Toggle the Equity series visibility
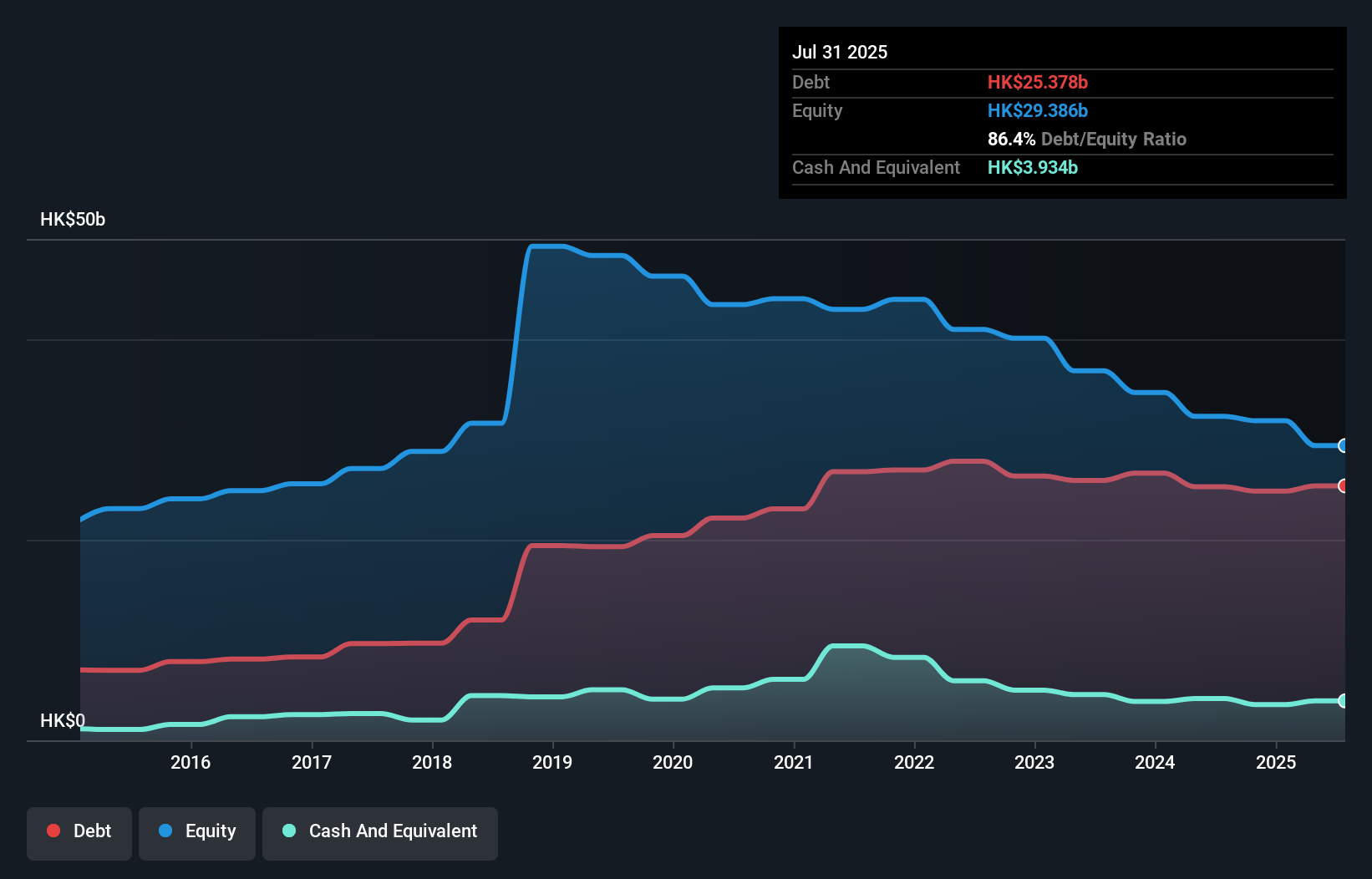Image resolution: width=1372 pixels, height=879 pixels. pos(196,833)
